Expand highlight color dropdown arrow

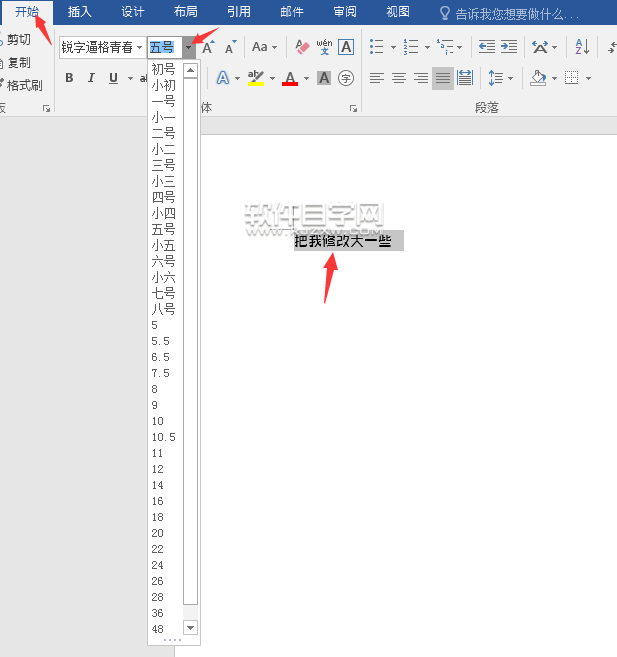(x=272, y=78)
